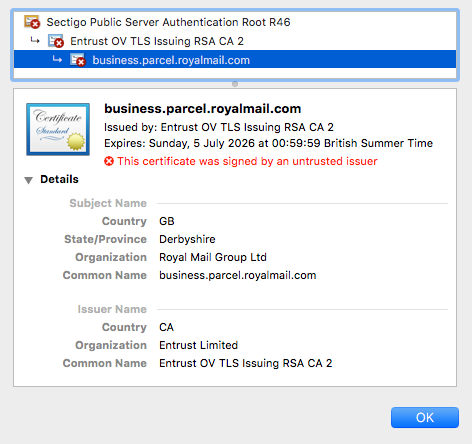Click the untrusted issuer warning text

click(x=247, y=161)
